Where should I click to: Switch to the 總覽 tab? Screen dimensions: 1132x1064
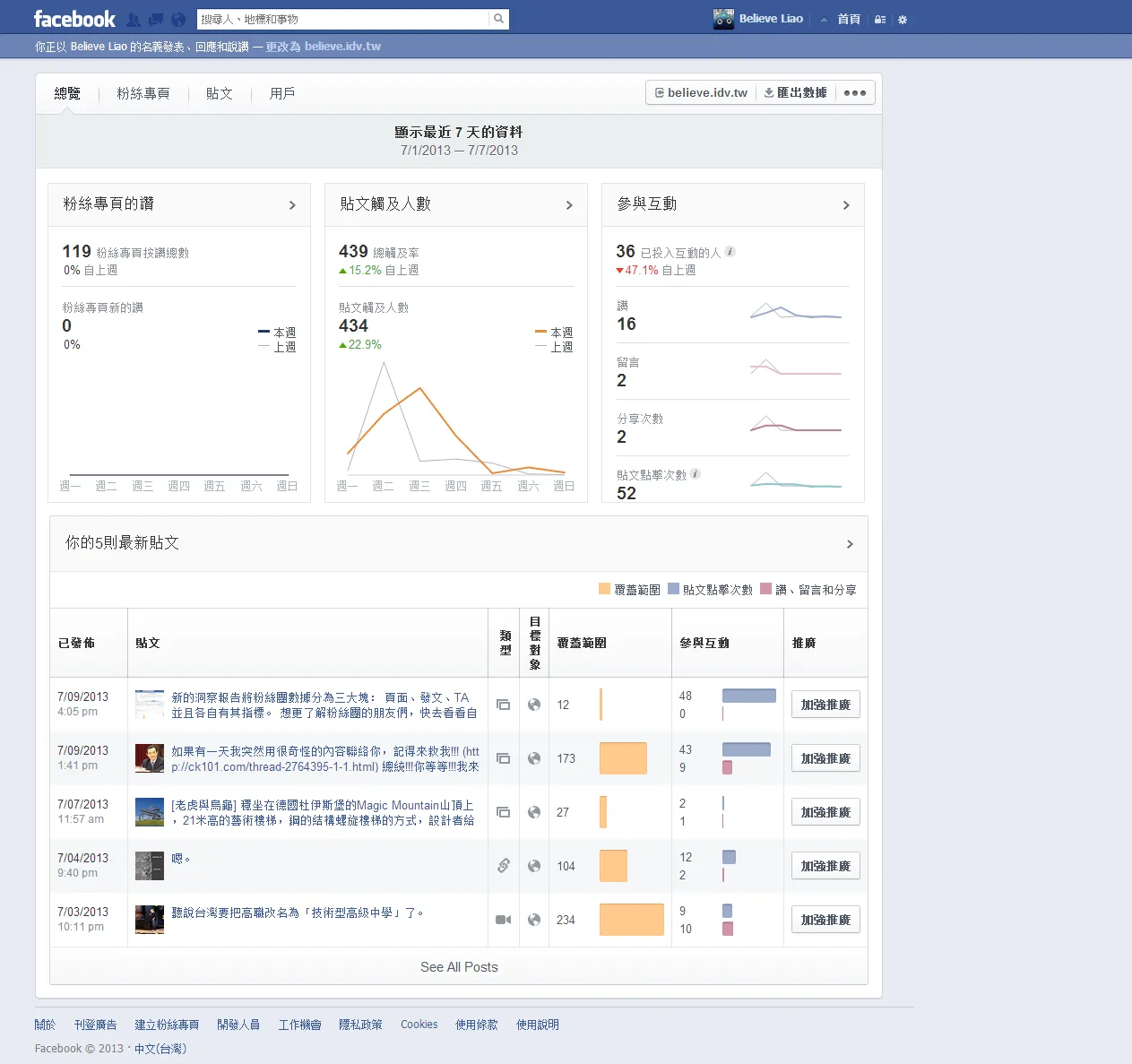tap(67, 93)
